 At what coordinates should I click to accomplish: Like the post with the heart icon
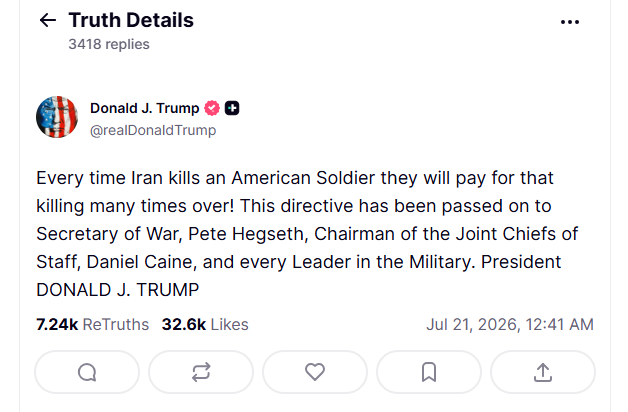point(315,372)
